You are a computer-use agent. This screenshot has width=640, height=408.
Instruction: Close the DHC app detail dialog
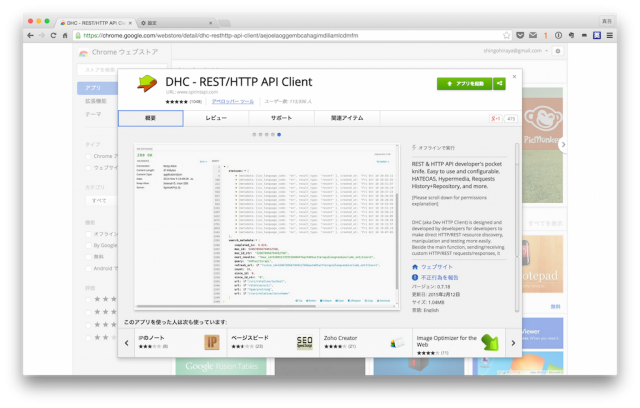pos(514,77)
